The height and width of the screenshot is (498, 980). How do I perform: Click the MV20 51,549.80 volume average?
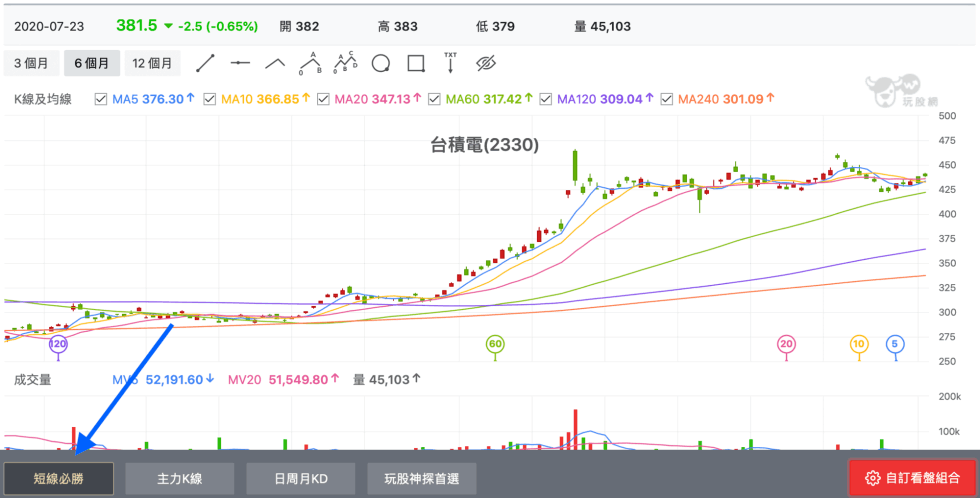pyautogui.click(x=283, y=379)
